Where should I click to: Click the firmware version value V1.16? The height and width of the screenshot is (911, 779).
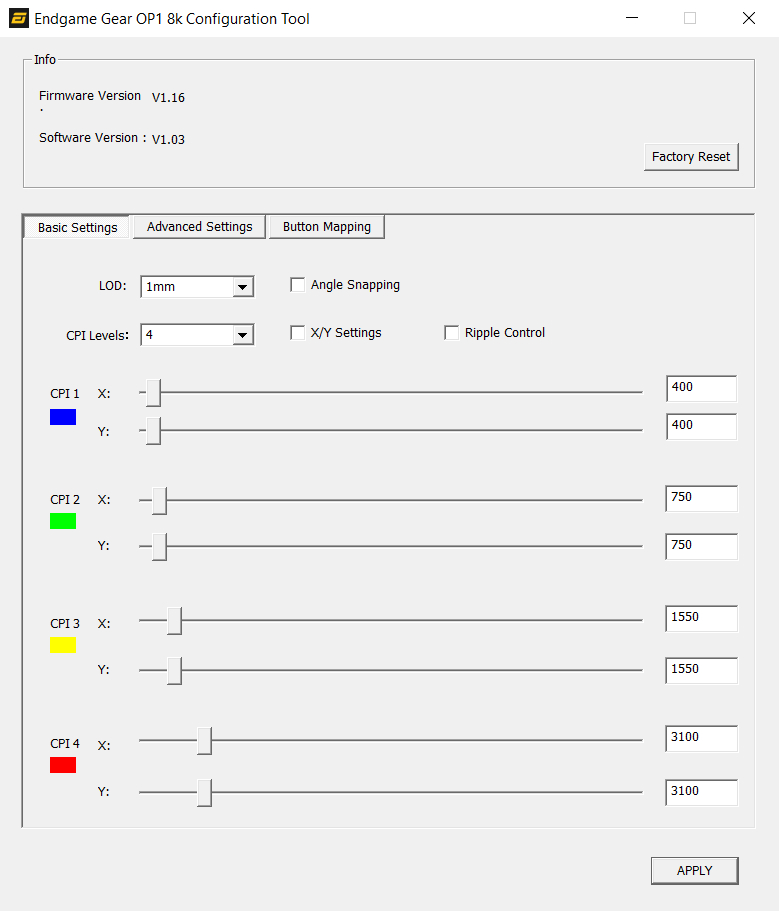pyautogui.click(x=168, y=98)
